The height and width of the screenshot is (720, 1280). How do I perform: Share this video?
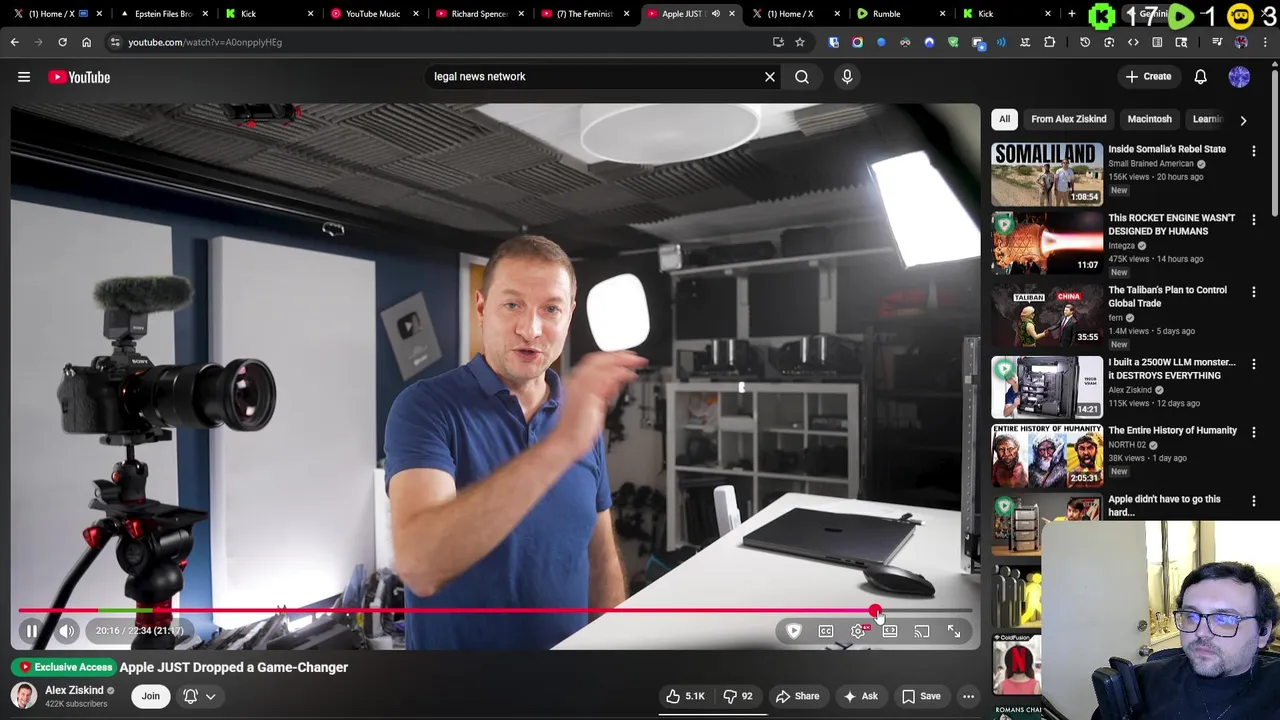point(798,696)
